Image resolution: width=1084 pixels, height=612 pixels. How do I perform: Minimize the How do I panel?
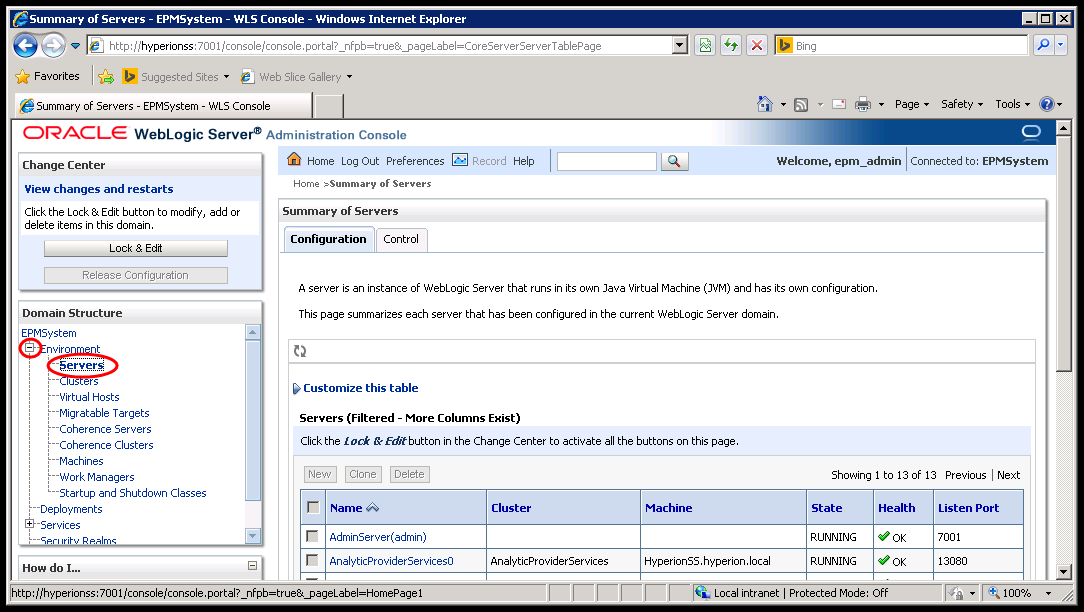pos(252,566)
